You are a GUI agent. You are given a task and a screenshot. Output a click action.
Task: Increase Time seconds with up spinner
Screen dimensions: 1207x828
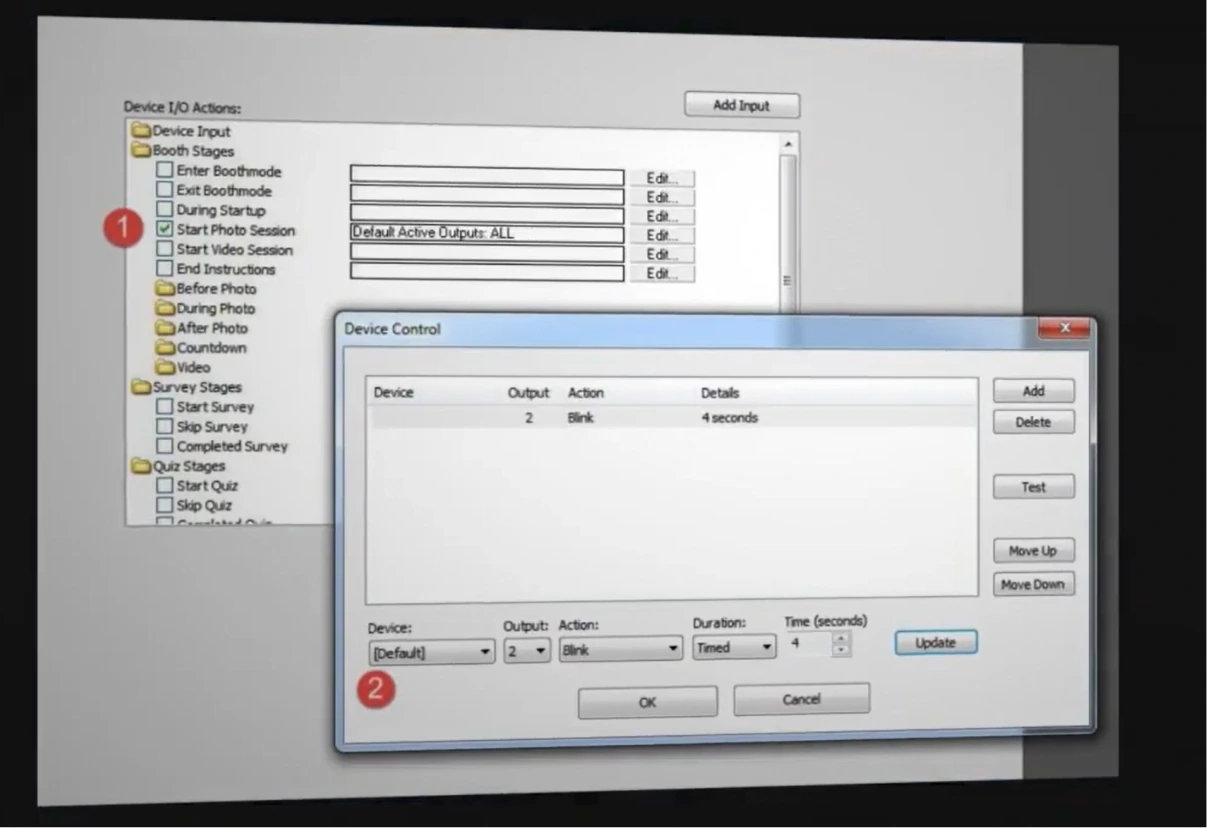coord(842,638)
